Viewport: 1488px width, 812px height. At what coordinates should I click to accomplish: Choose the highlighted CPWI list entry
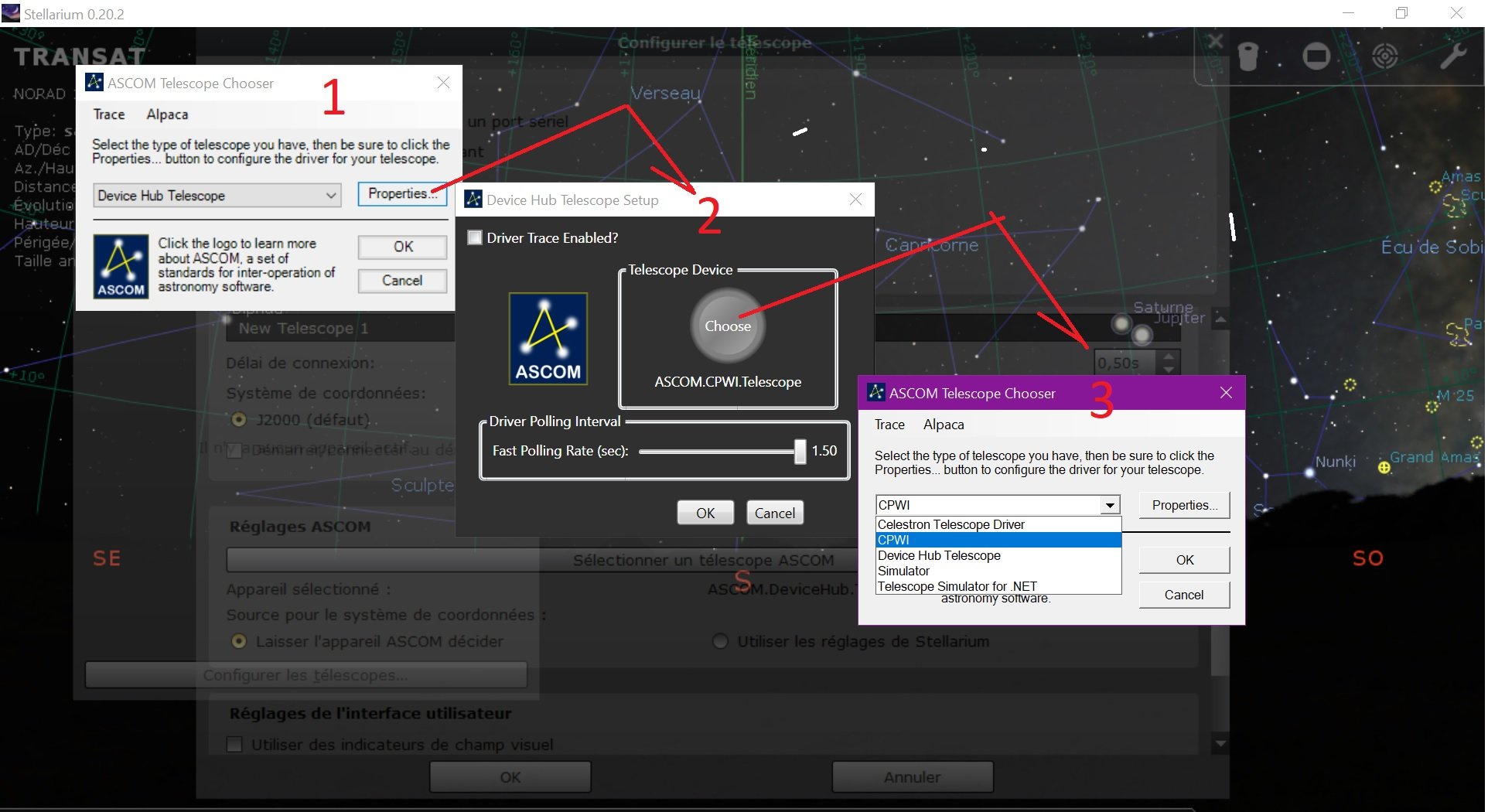(x=998, y=540)
